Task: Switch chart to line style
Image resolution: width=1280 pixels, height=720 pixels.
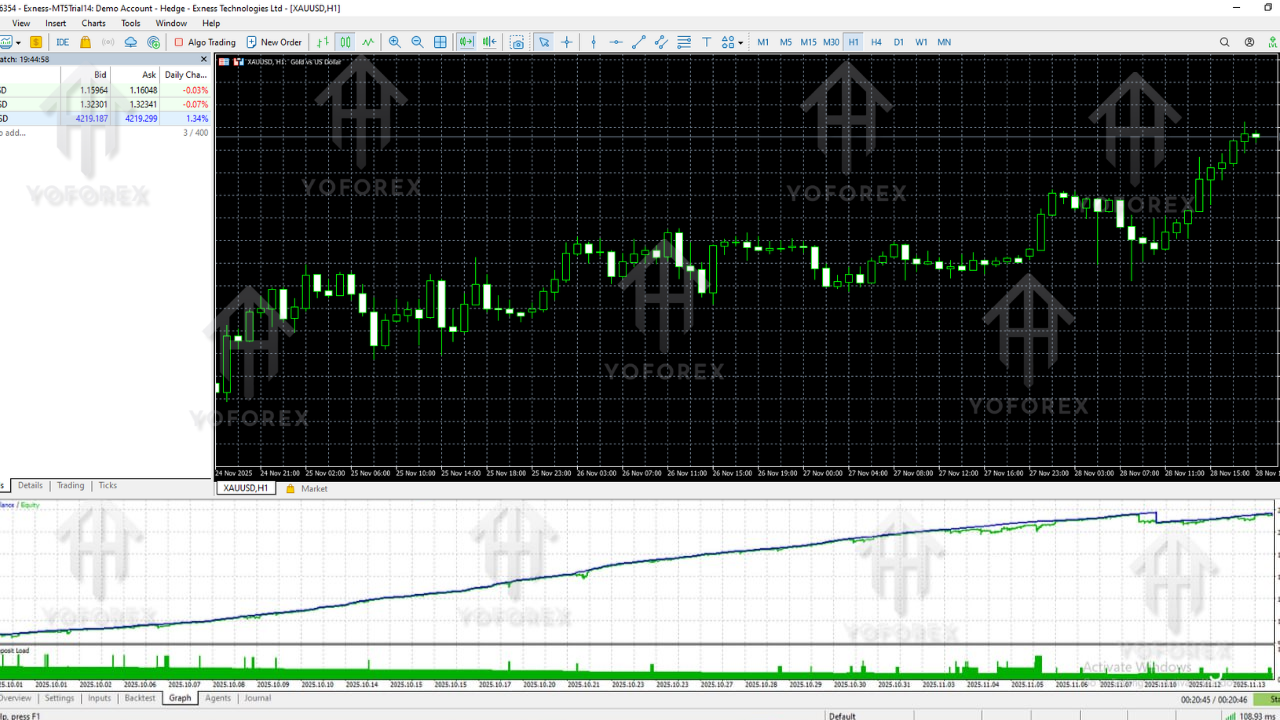Action: click(x=368, y=41)
